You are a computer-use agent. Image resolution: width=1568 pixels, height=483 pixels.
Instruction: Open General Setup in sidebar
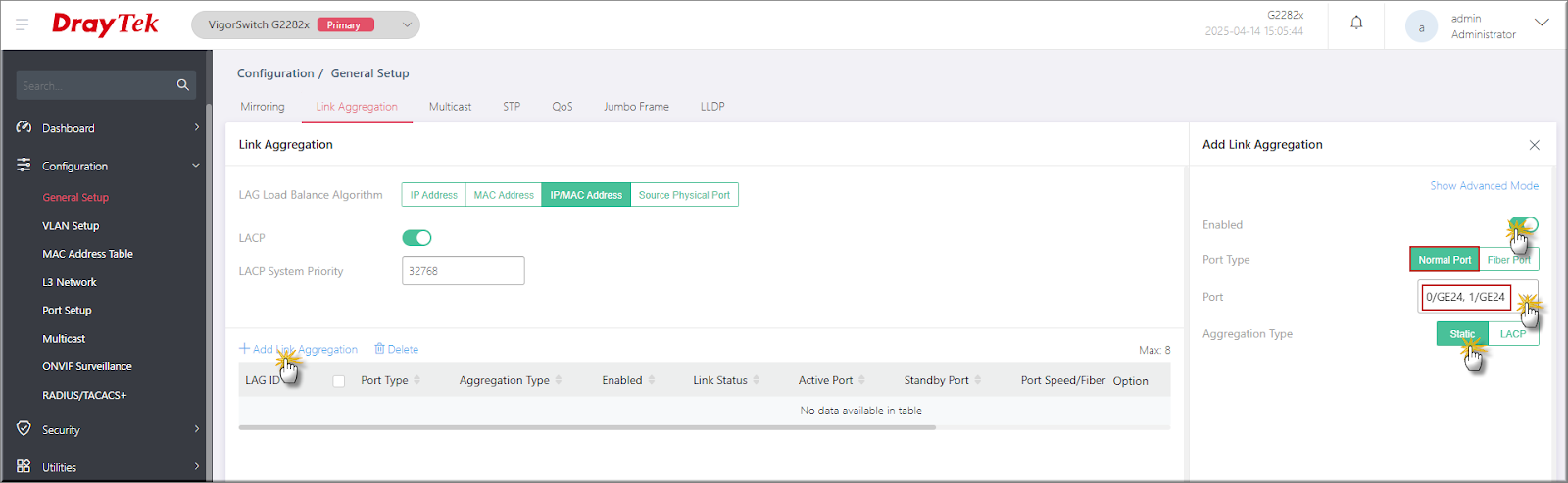75,198
